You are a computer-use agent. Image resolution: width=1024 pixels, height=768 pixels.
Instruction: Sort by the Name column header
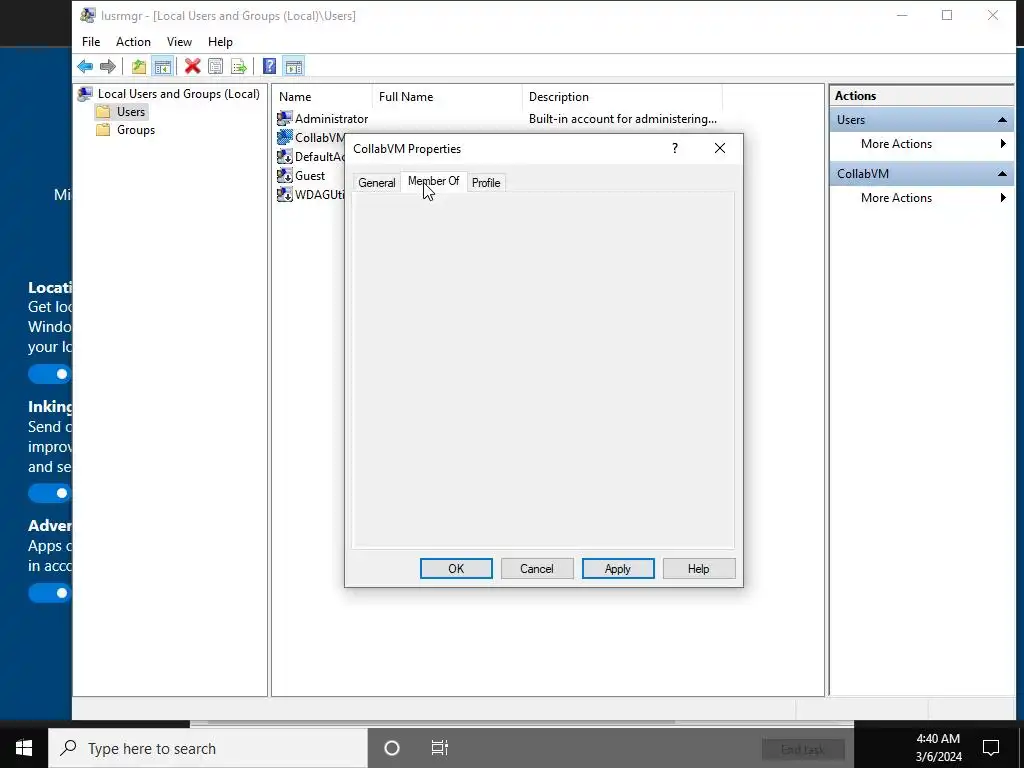pyautogui.click(x=323, y=97)
